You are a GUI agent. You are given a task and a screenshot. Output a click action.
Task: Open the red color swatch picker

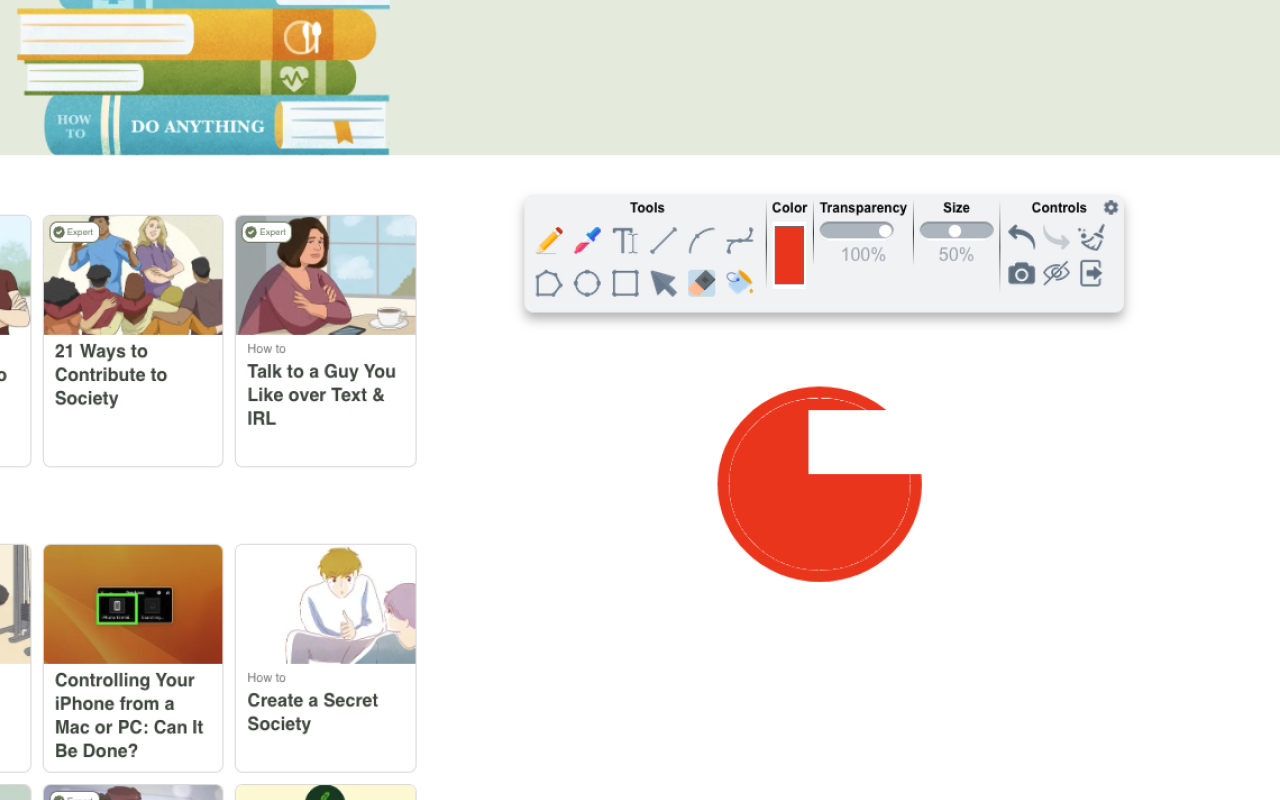789,255
